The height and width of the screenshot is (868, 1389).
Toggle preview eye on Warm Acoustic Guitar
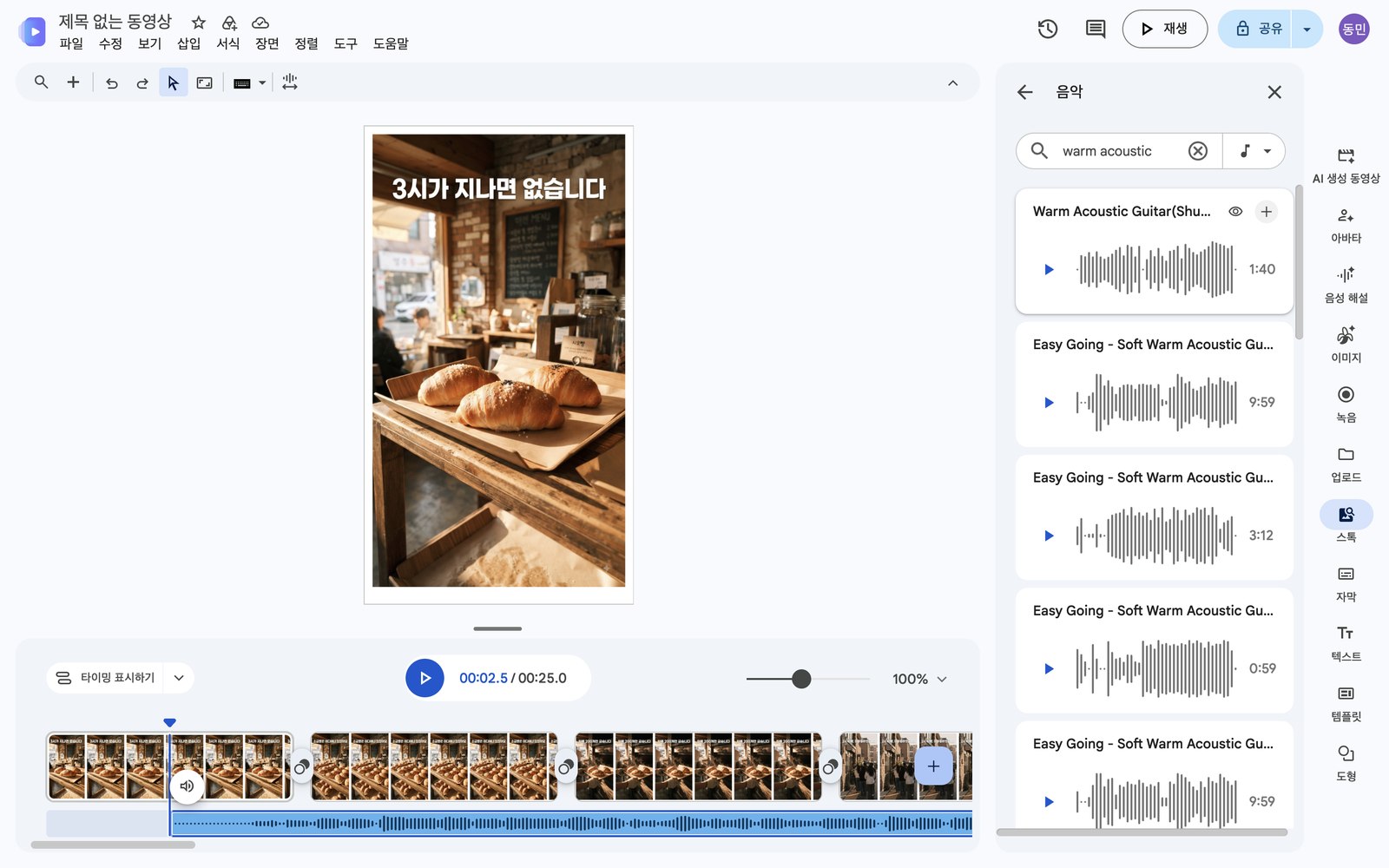(x=1235, y=212)
